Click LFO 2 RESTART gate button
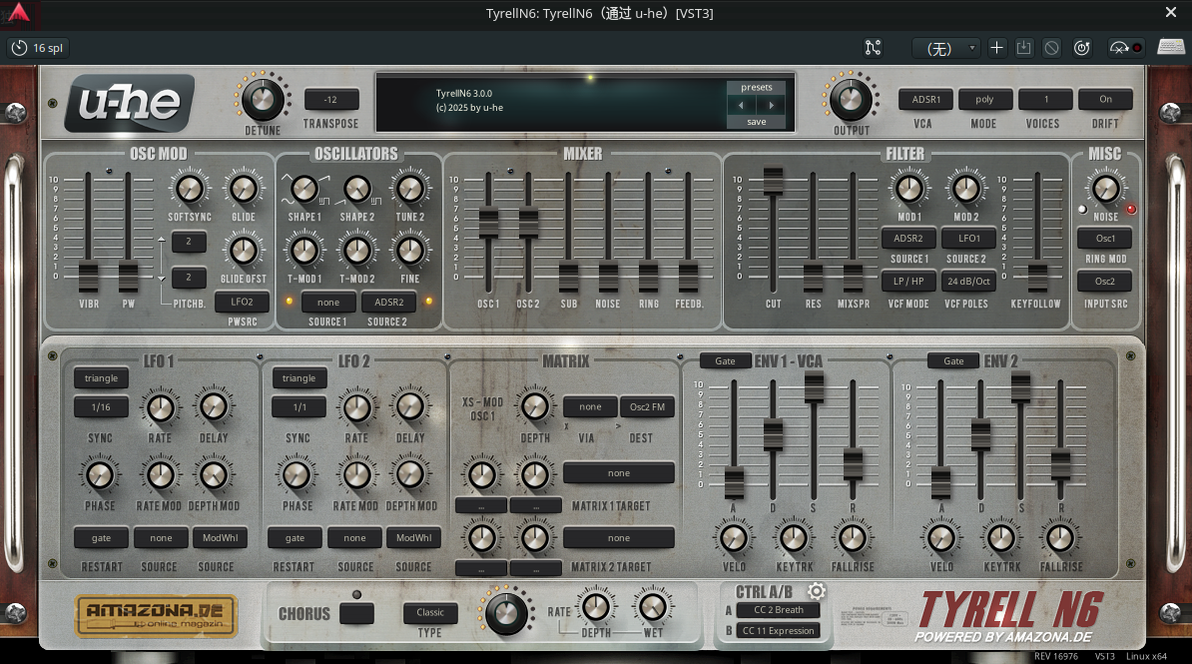1192x664 pixels. tap(295, 538)
